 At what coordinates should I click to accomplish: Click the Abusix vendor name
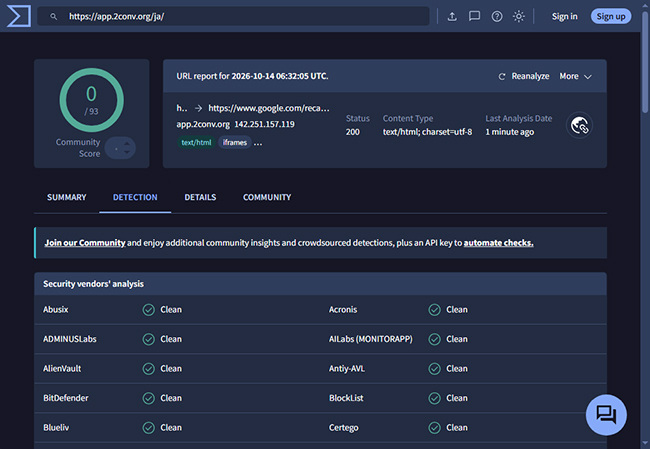coord(56,310)
